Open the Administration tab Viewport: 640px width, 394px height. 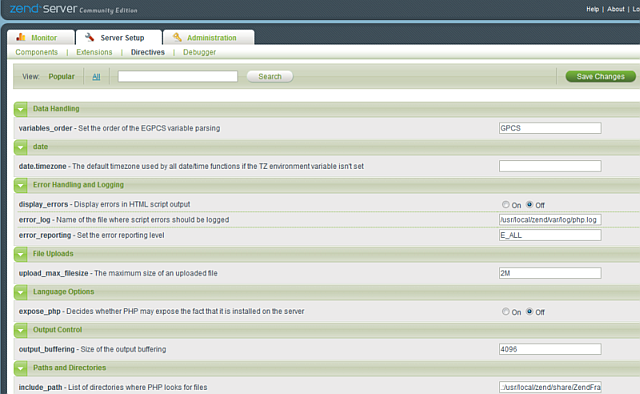tap(209, 37)
